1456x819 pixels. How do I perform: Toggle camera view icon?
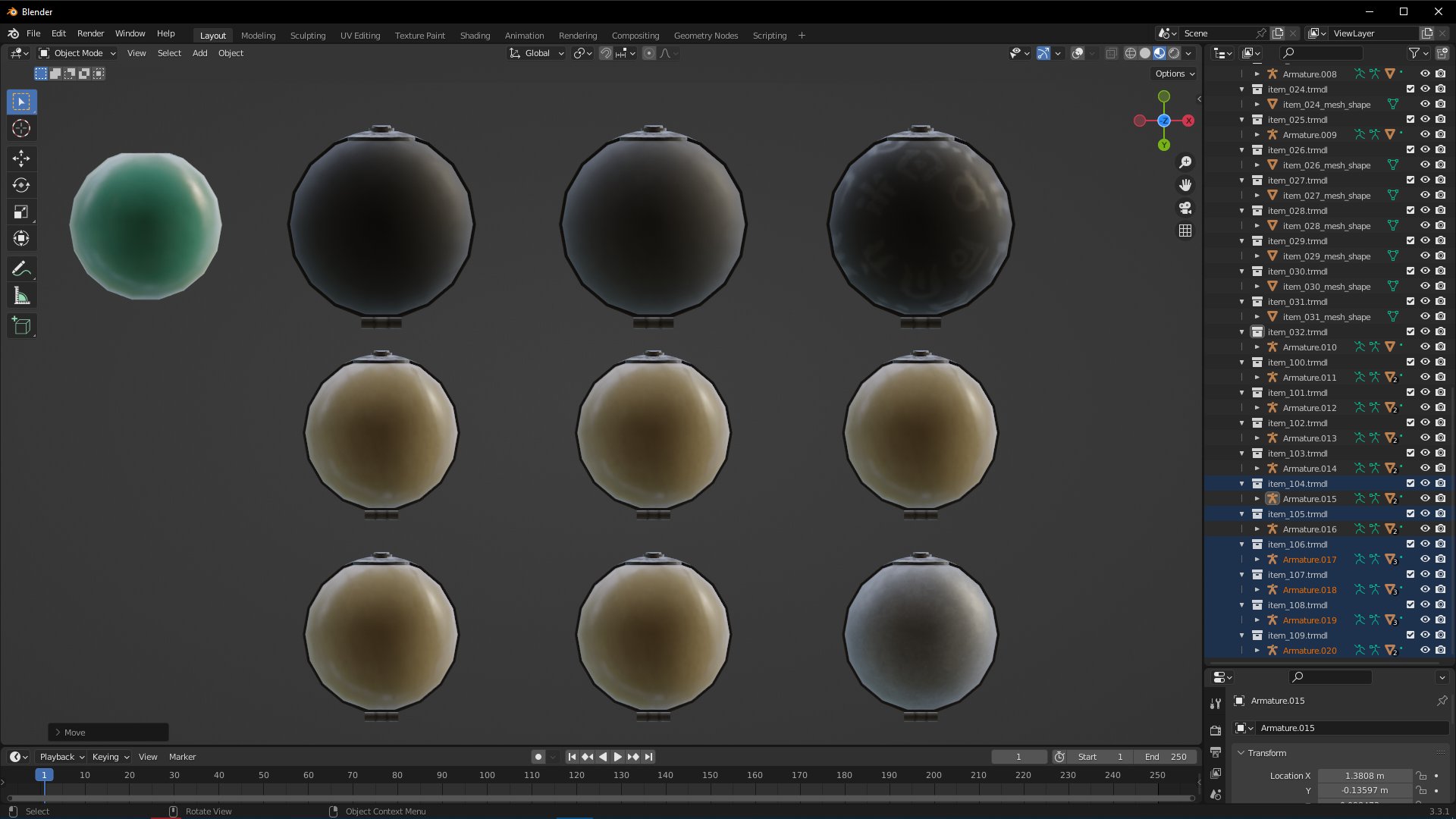point(1185,208)
